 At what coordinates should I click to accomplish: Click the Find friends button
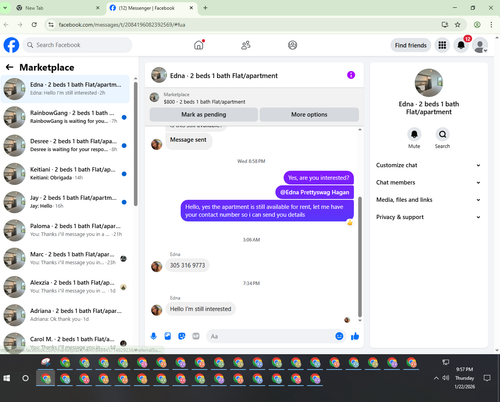(x=411, y=45)
